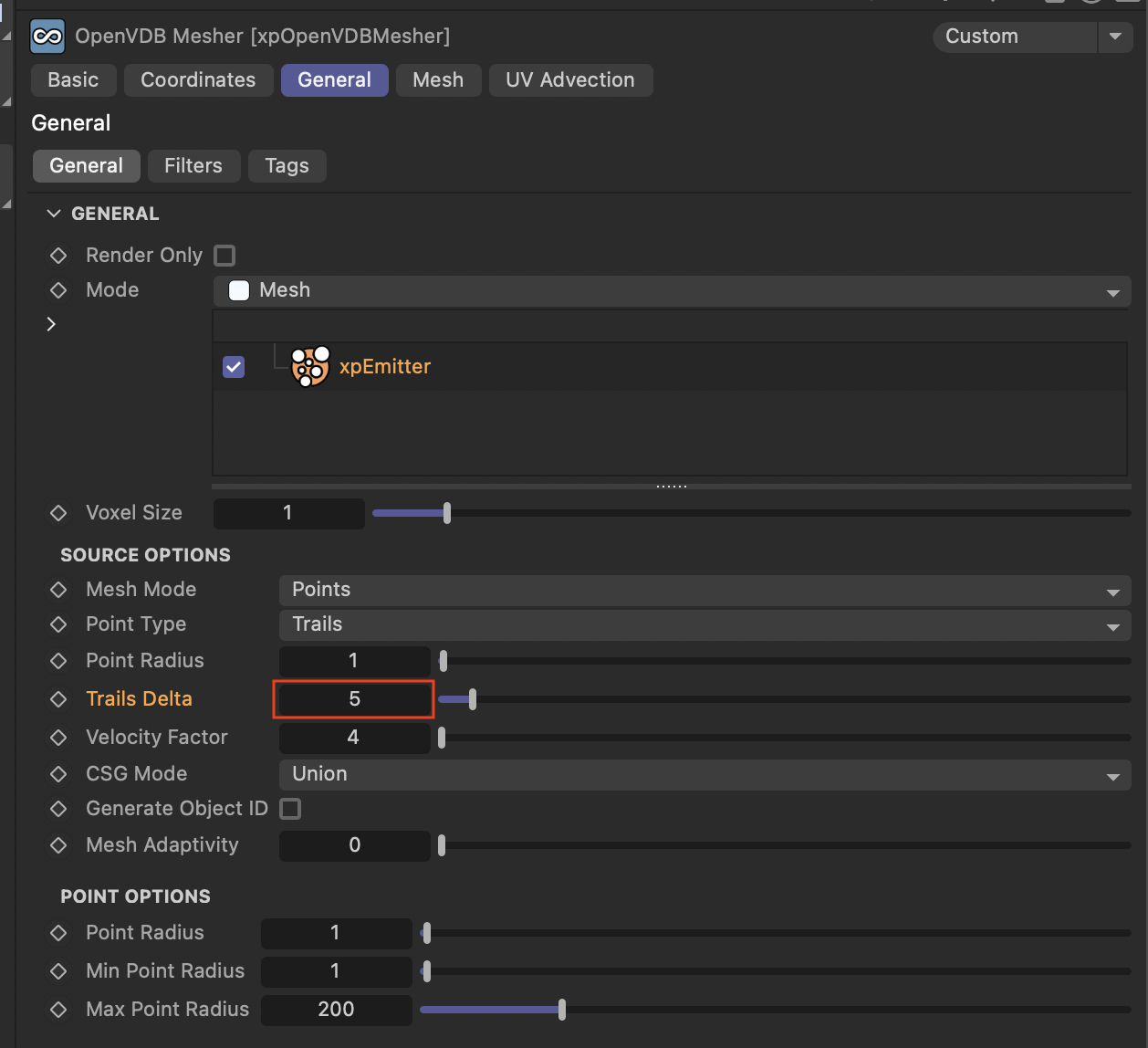Viewport: 1148px width, 1048px height.
Task: Click keyframe diamond next to Mesh Adaptivity
Action: (x=58, y=845)
